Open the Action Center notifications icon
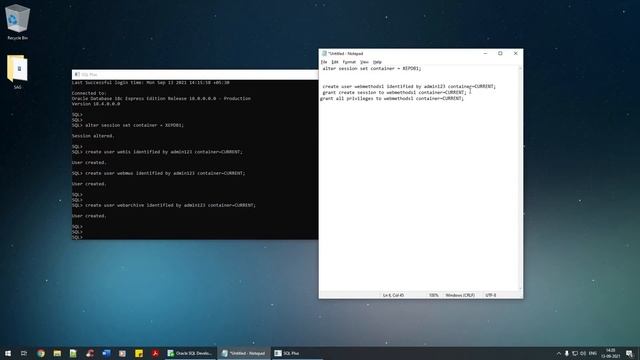Image resolution: width=640 pixels, height=360 pixels. point(629,353)
